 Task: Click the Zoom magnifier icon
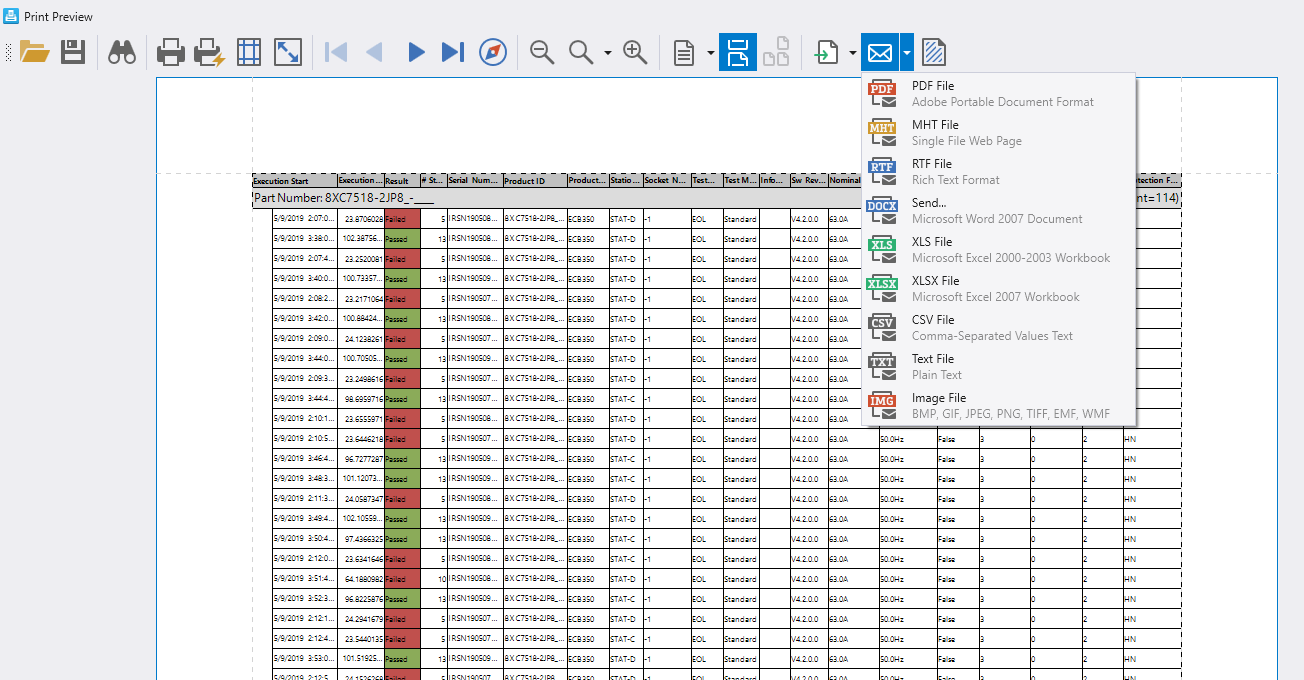(581, 52)
